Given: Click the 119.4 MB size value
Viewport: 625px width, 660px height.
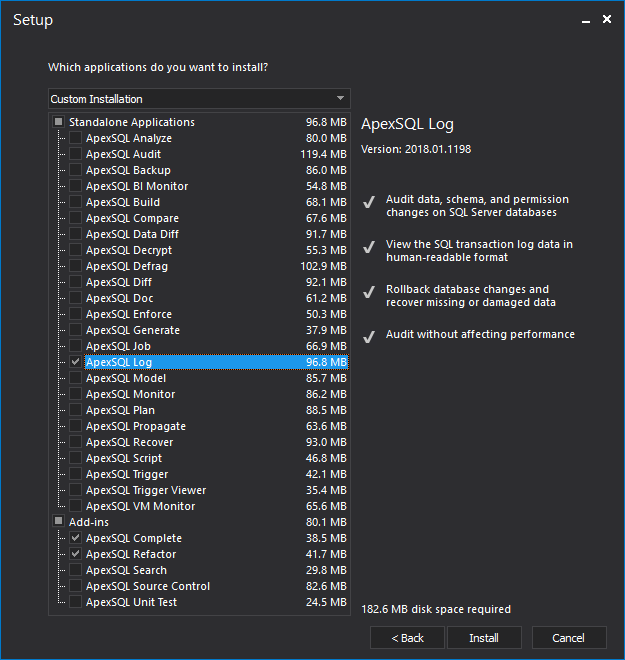Looking at the screenshot, I should click(x=323, y=154).
